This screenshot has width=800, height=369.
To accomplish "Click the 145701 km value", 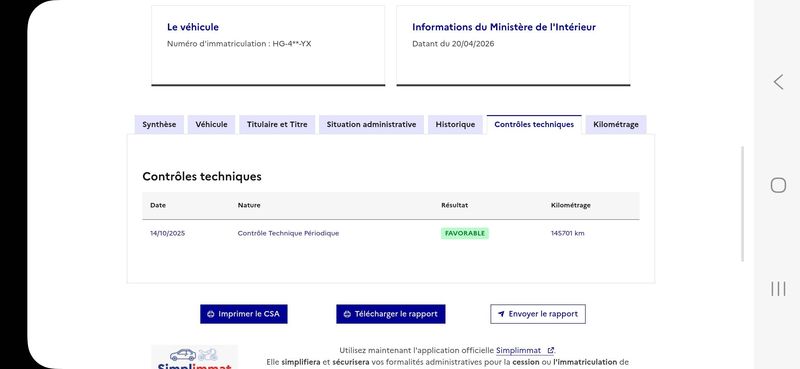I will pos(567,233).
